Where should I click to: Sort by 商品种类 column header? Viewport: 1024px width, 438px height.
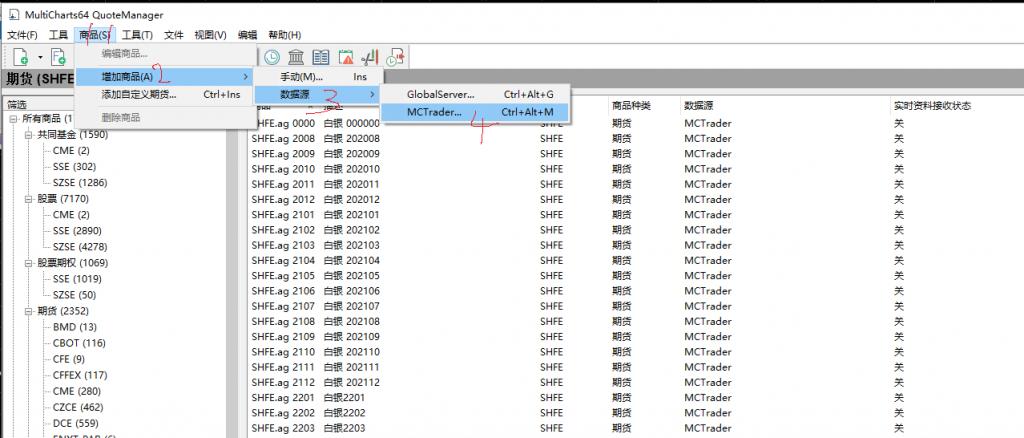(x=631, y=105)
